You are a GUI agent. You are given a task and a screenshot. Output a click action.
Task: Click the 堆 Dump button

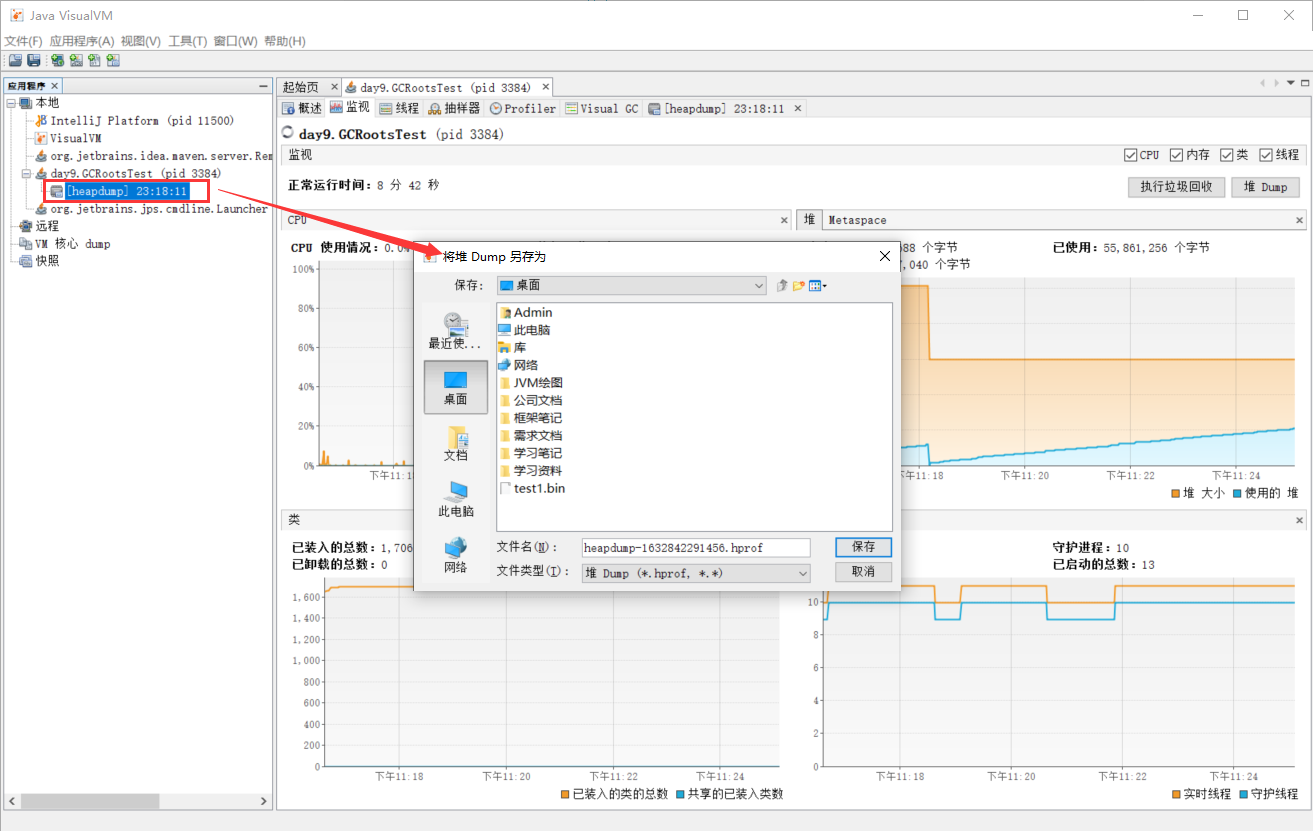click(x=1266, y=187)
